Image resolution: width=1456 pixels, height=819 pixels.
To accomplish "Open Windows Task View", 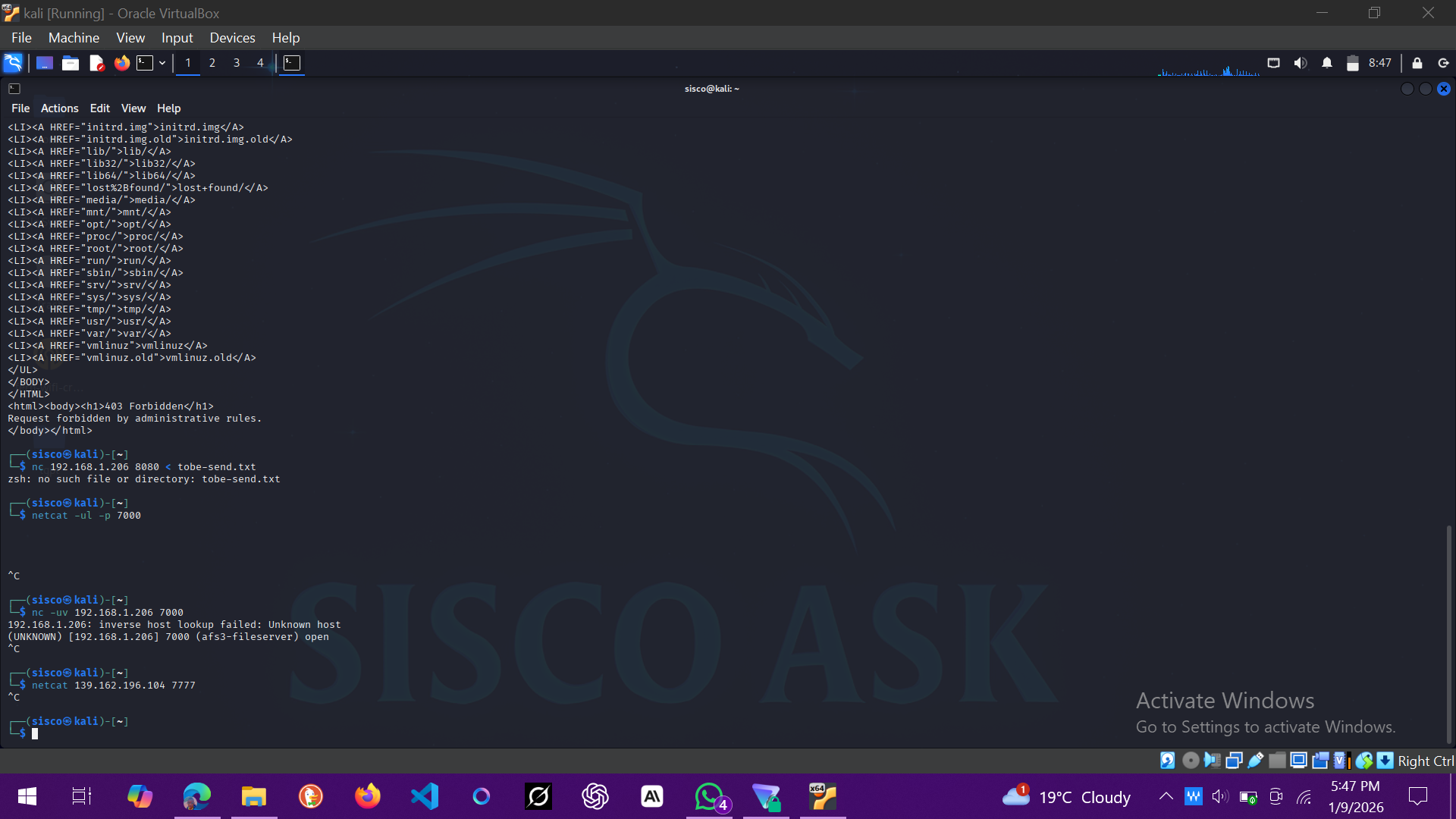I will pyautogui.click(x=82, y=796).
